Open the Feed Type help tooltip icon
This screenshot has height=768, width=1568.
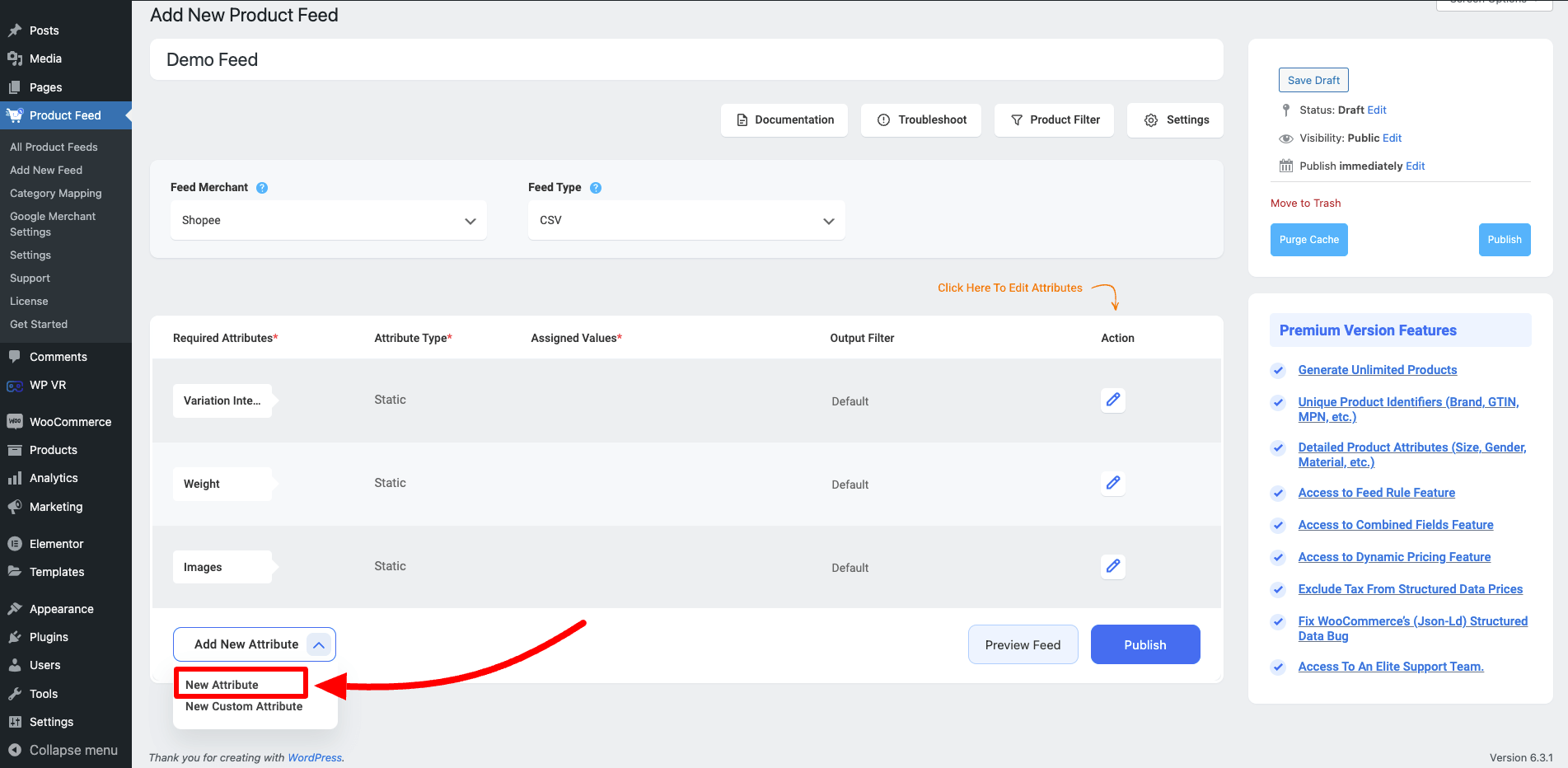pyautogui.click(x=596, y=188)
